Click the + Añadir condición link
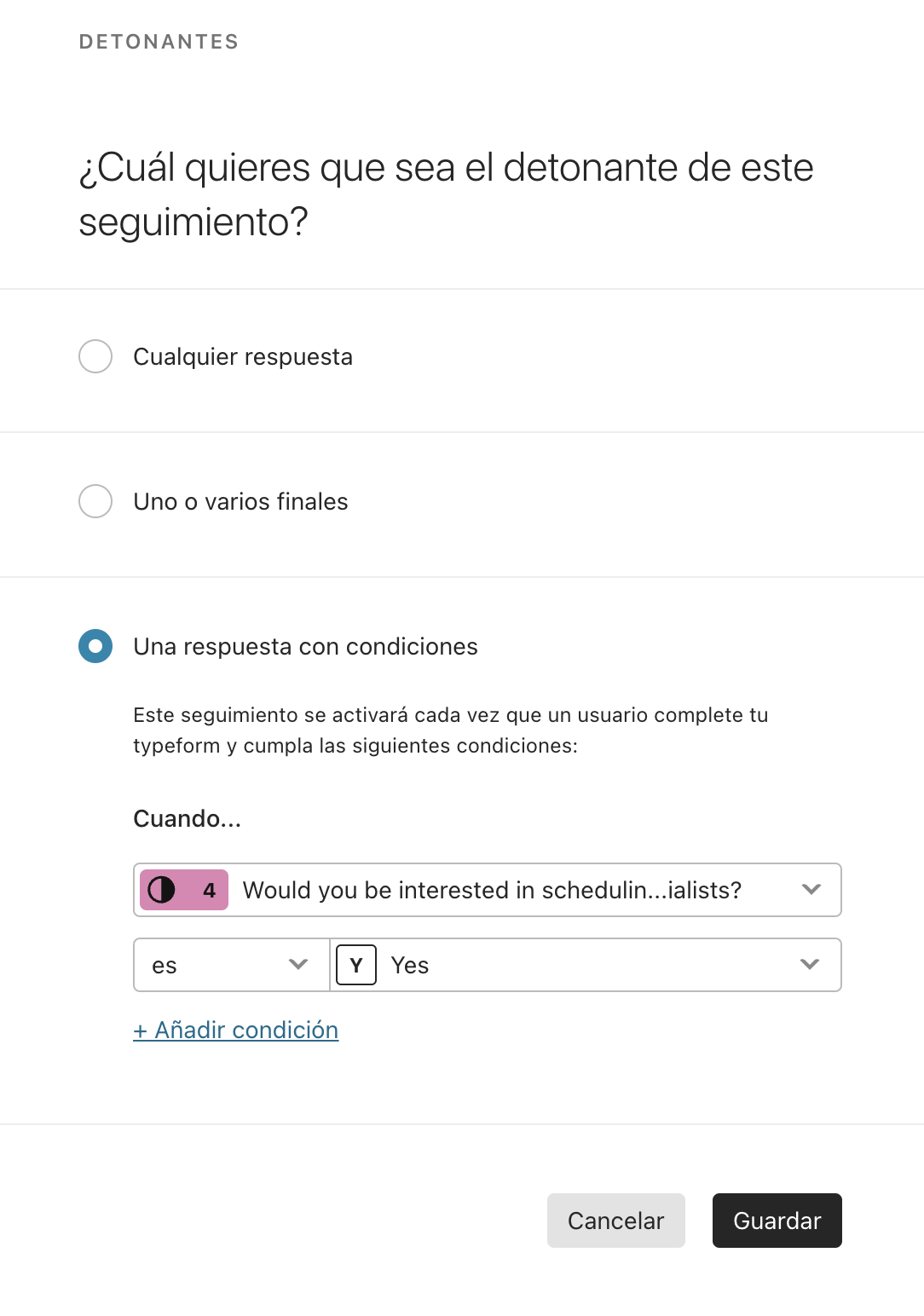Viewport: 924px width, 1316px height. pos(236,1030)
